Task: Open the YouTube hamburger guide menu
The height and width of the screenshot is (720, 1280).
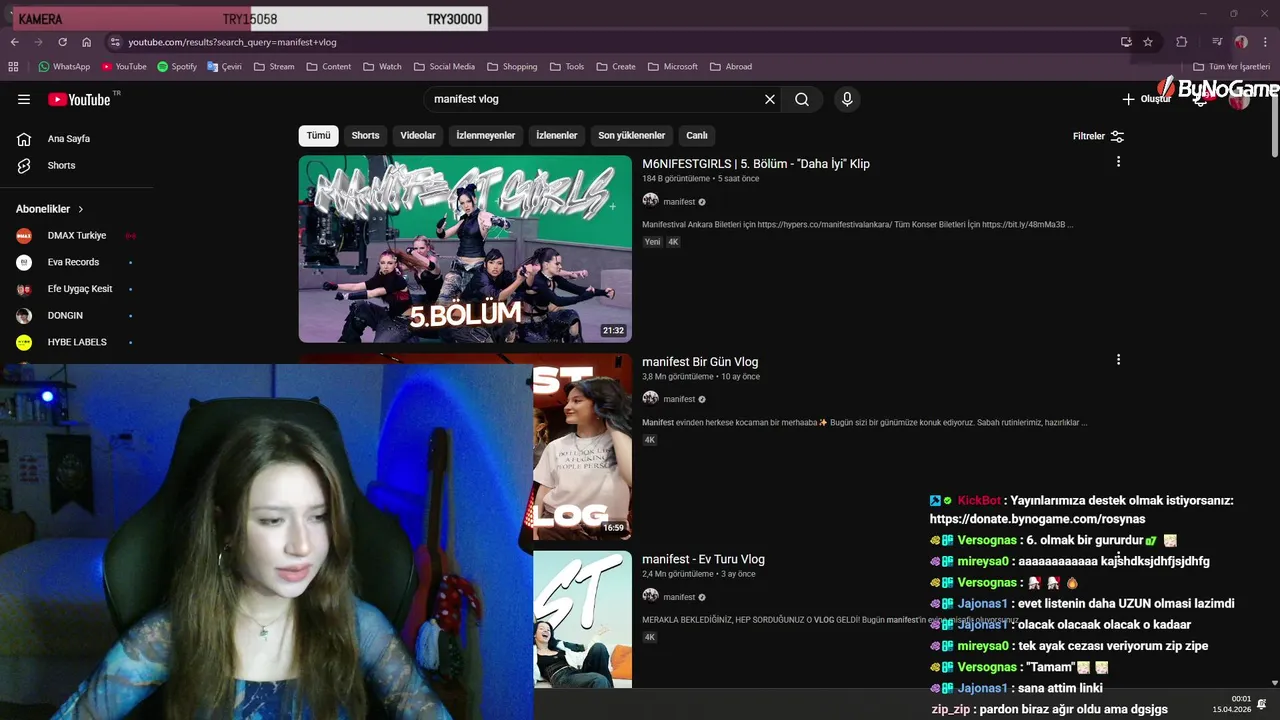Action: pyautogui.click(x=24, y=99)
